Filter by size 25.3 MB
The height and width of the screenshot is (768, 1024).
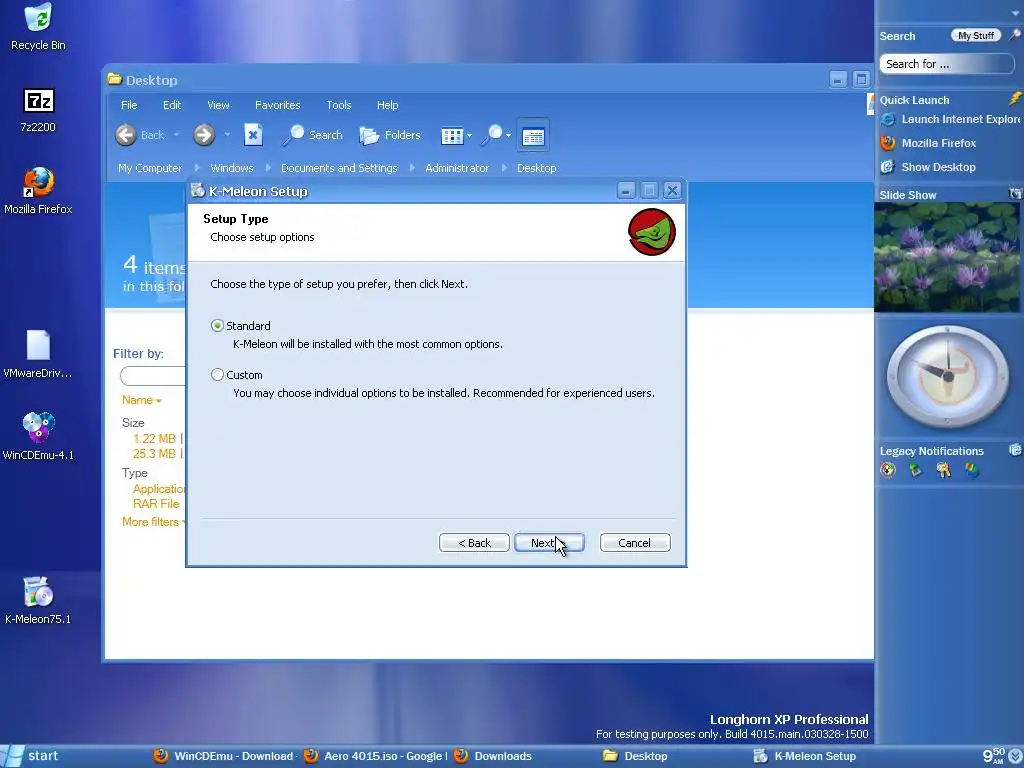point(154,454)
